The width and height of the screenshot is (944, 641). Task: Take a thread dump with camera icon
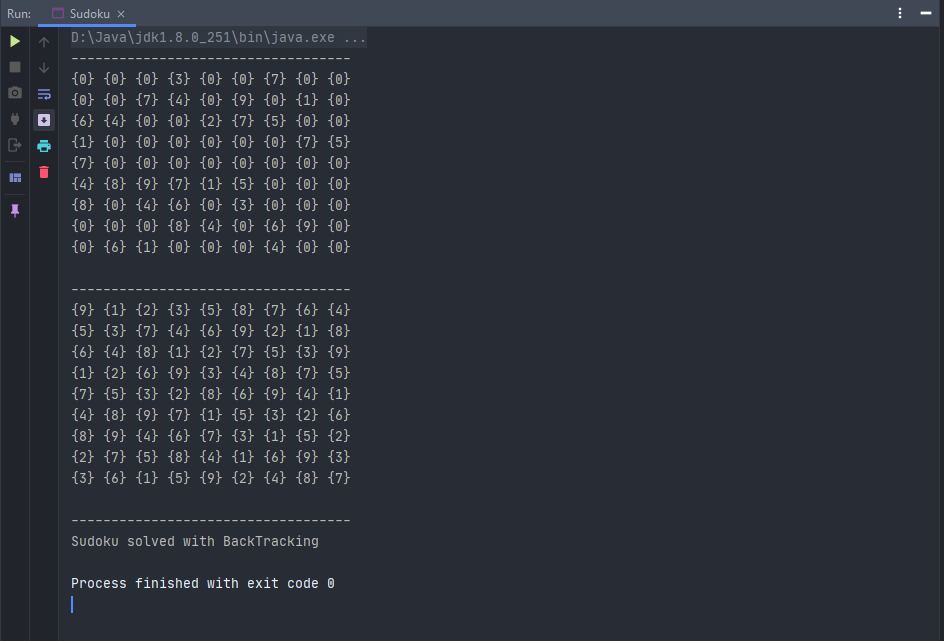(x=15, y=92)
